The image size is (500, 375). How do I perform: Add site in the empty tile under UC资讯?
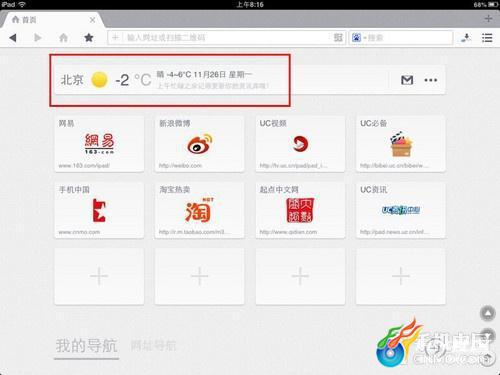click(400, 276)
